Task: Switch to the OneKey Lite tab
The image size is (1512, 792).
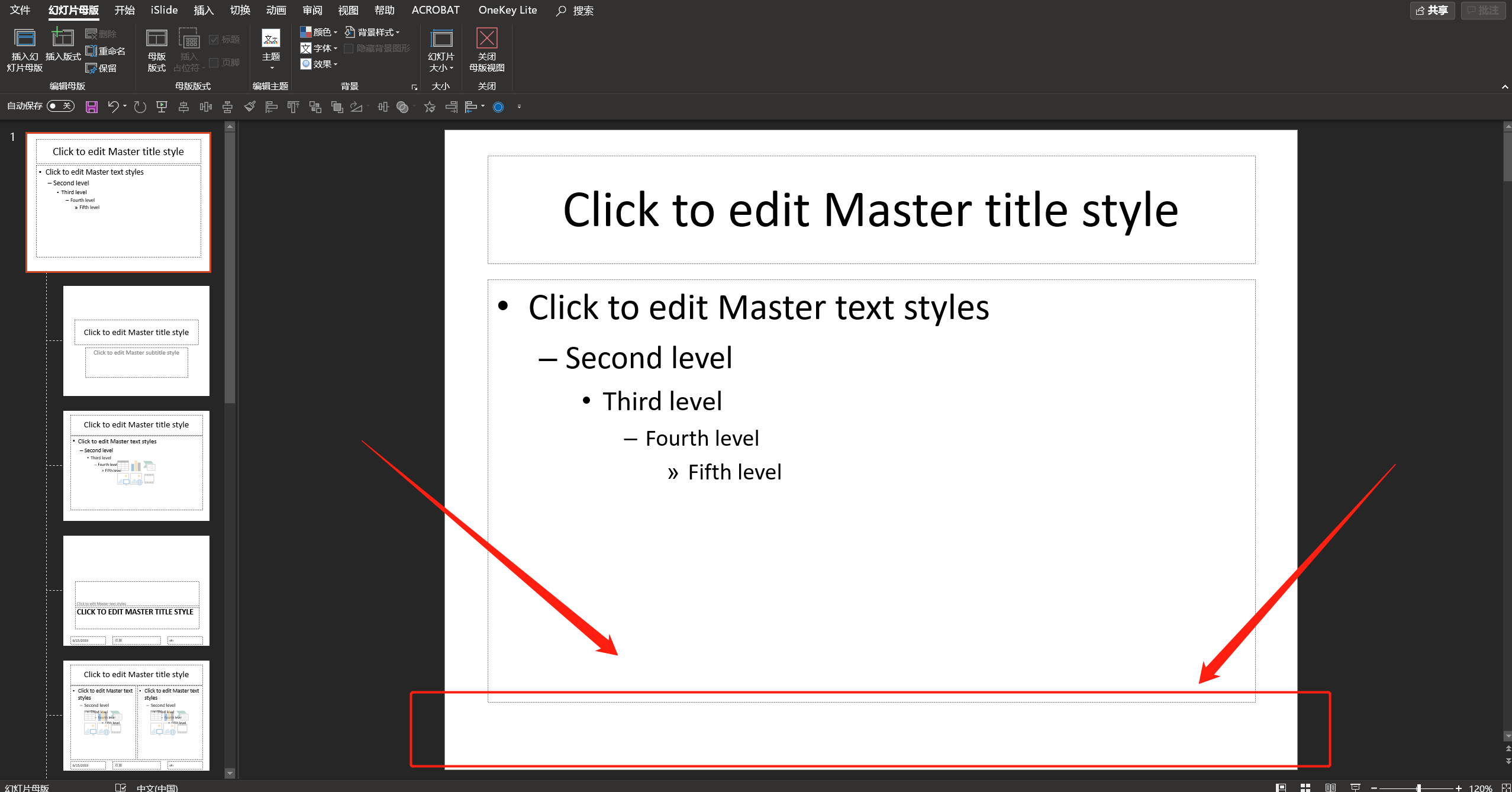Action: coord(508,10)
